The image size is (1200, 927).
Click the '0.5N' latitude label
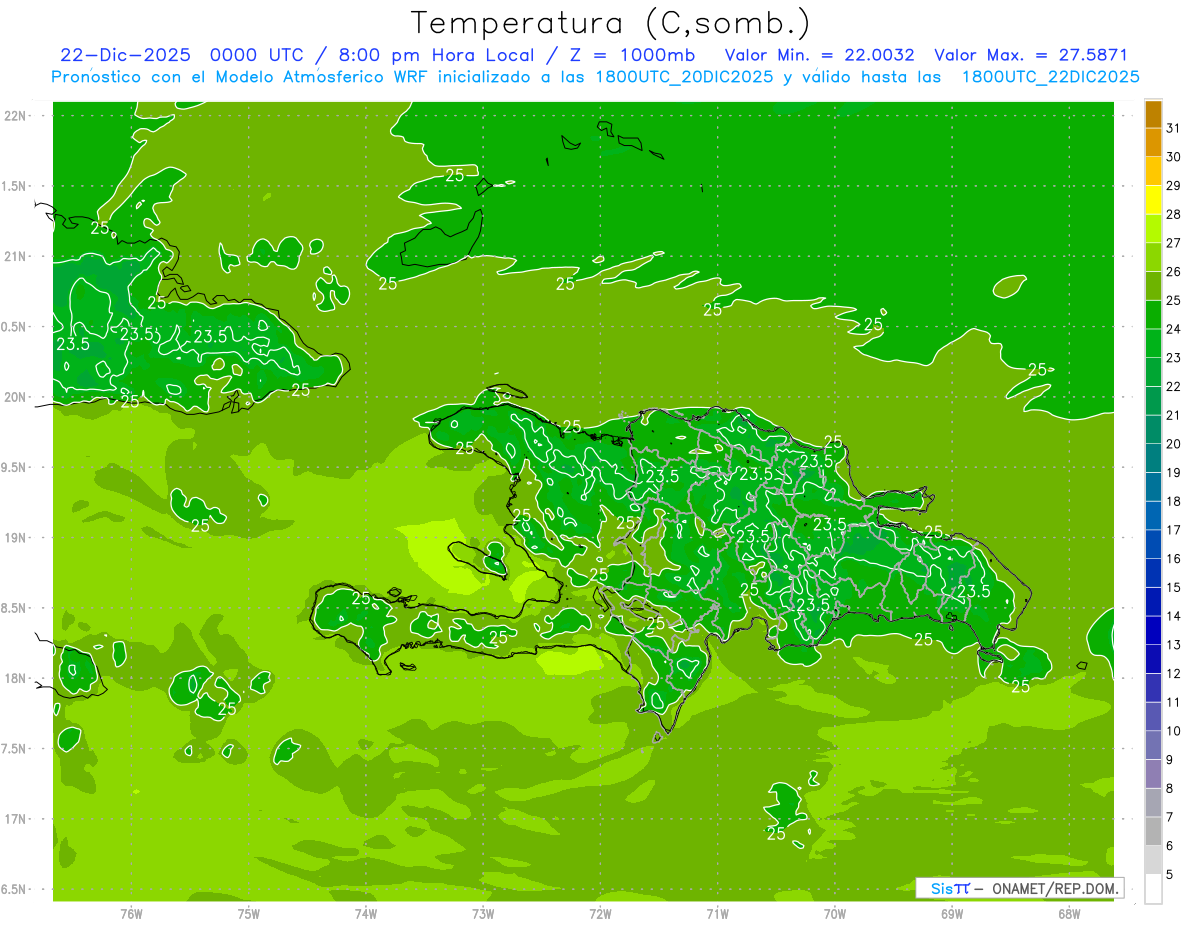coord(15,327)
